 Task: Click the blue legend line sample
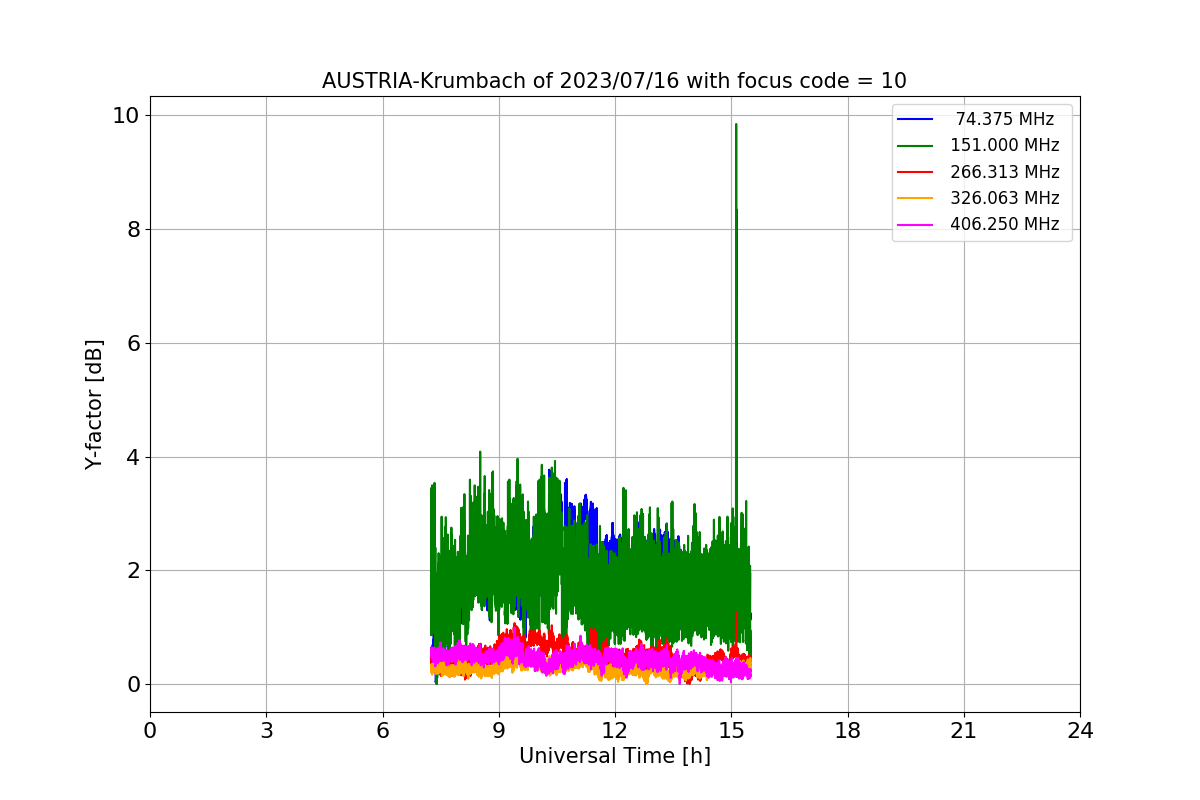pyautogui.click(x=915, y=120)
